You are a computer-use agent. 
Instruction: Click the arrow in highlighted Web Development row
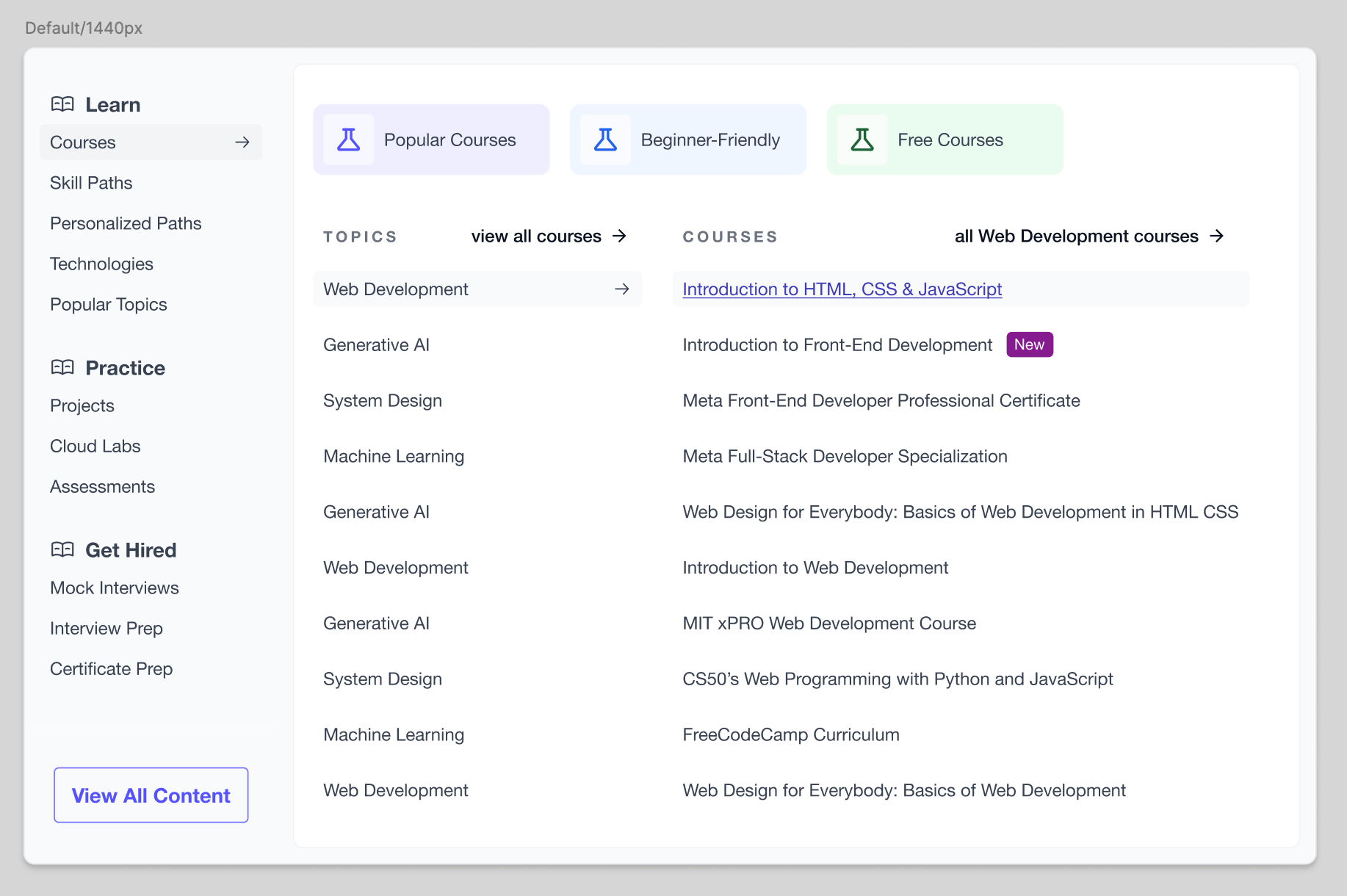click(622, 289)
